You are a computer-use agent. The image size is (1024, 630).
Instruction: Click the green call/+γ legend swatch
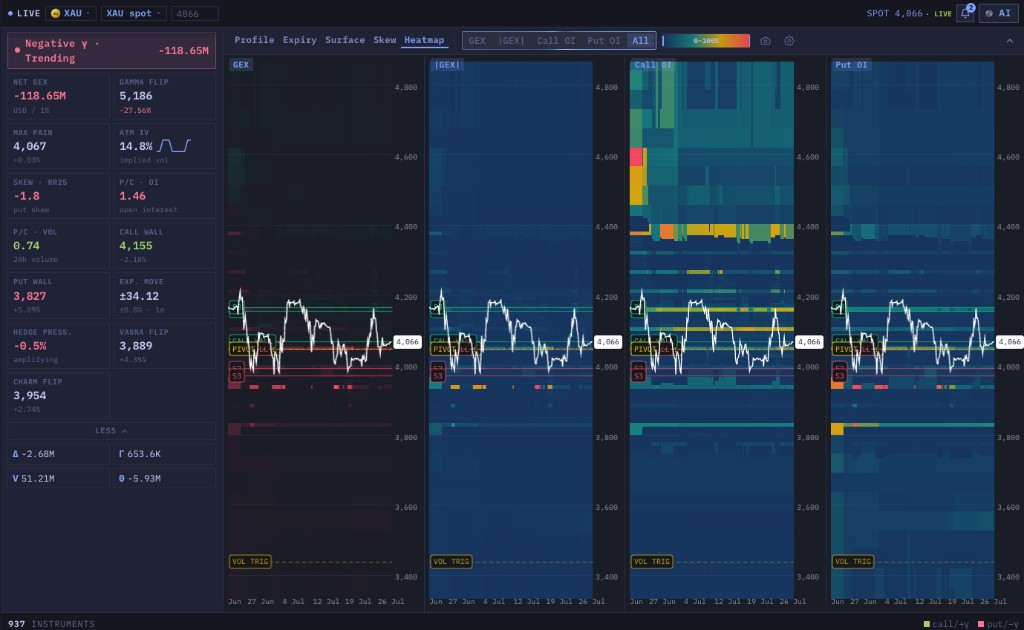(927, 625)
